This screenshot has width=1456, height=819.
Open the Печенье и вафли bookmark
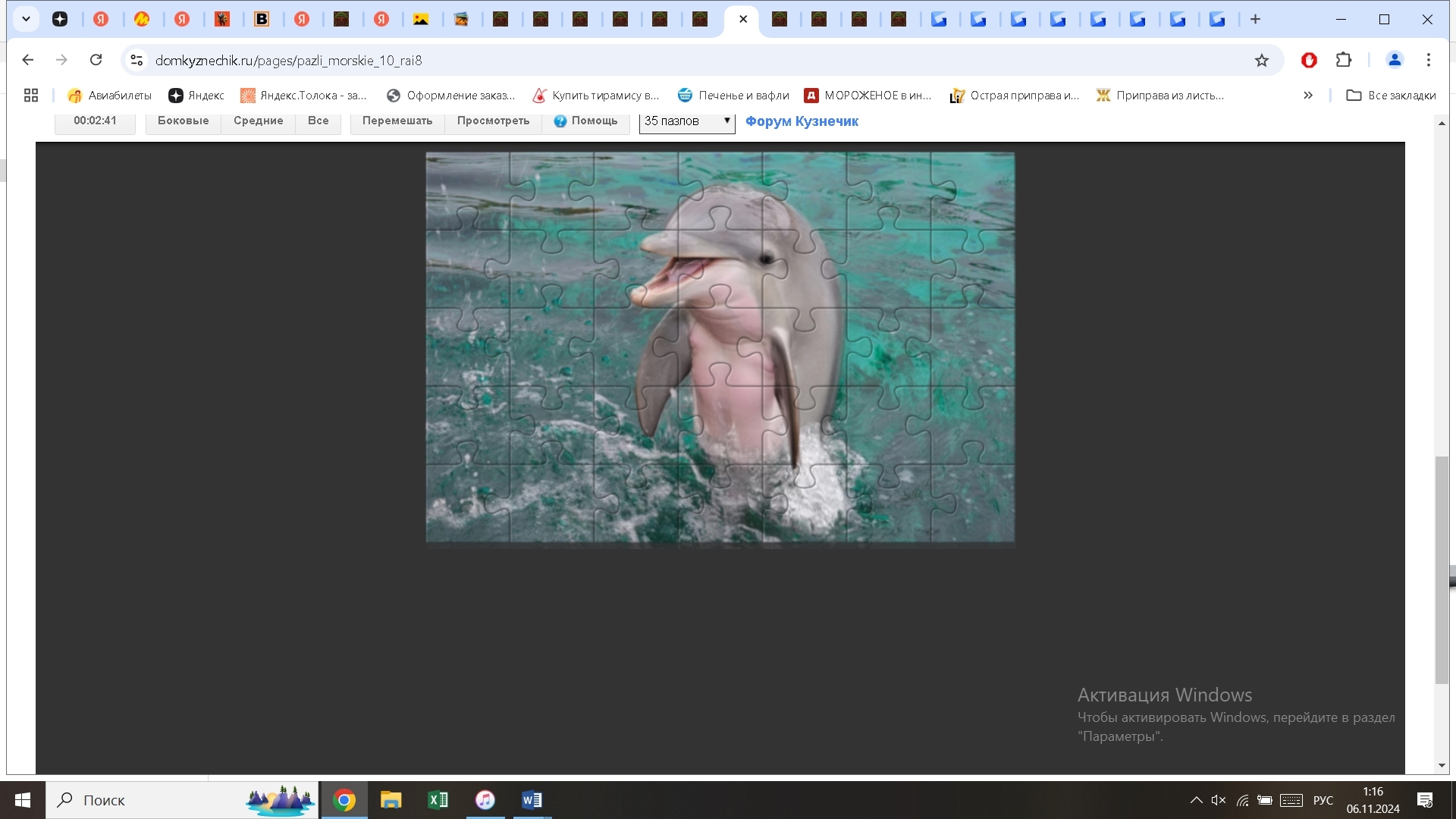[733, 95]
